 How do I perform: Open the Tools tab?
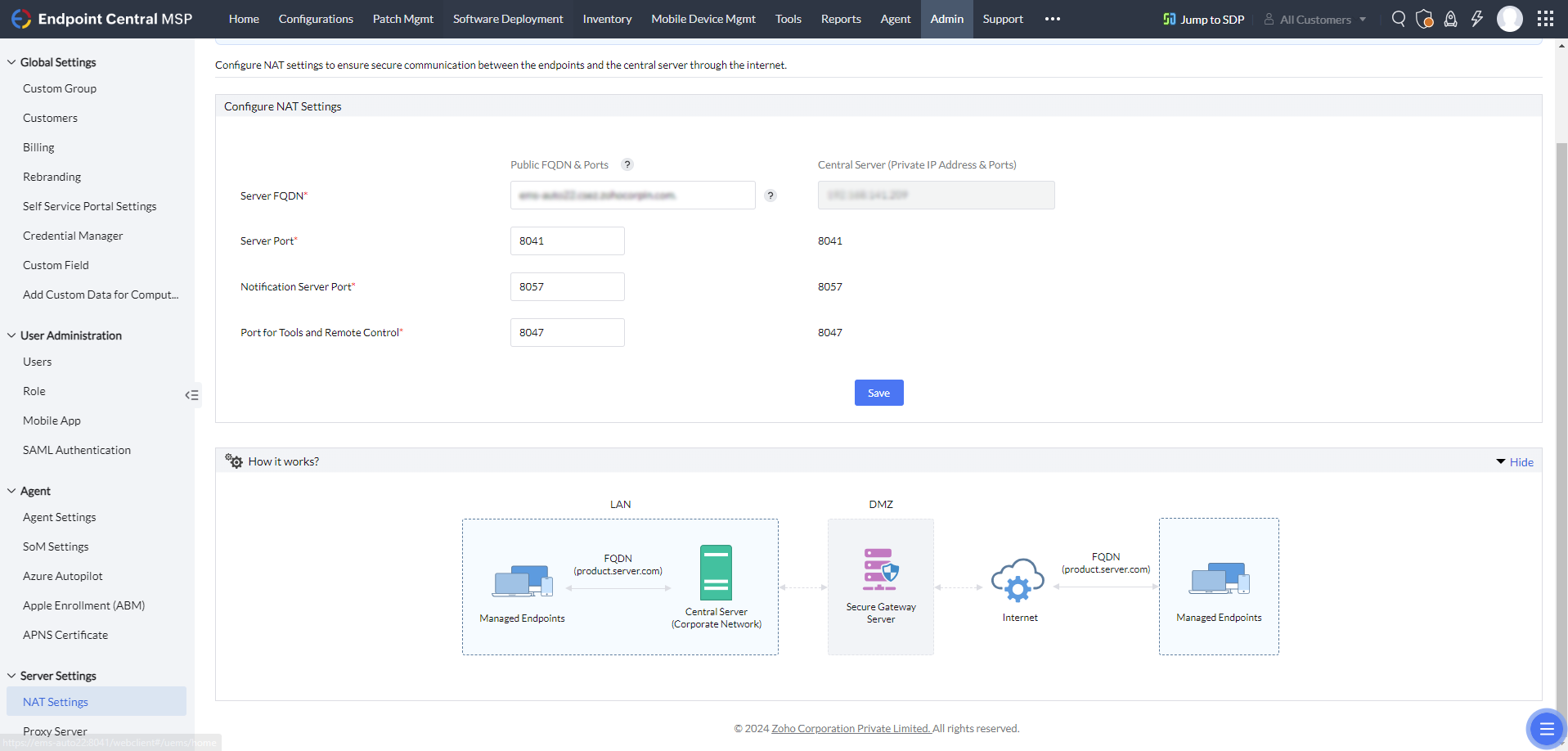[x=788, y=19]
